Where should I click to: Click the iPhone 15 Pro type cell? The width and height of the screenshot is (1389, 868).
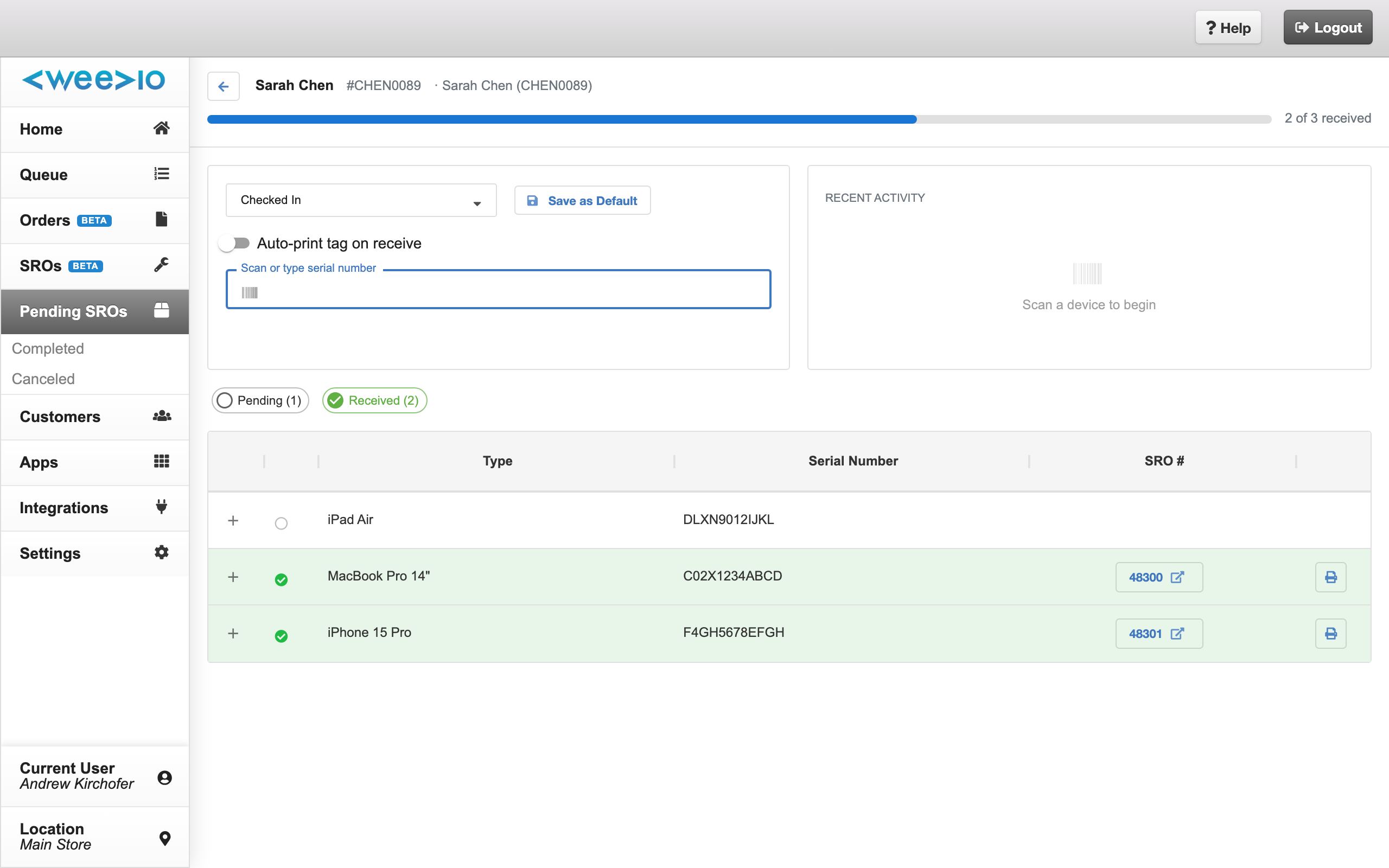click(x=369, y=632)
